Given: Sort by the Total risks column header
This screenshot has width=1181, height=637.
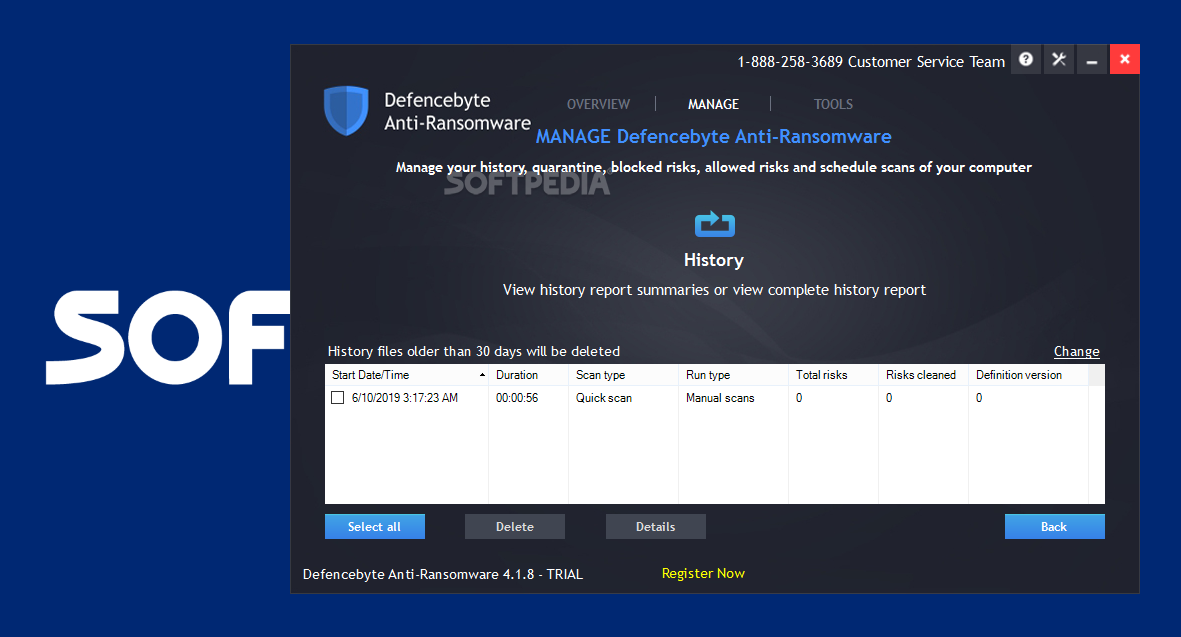Looking at the screenshot, I should [x=834, y=375].
